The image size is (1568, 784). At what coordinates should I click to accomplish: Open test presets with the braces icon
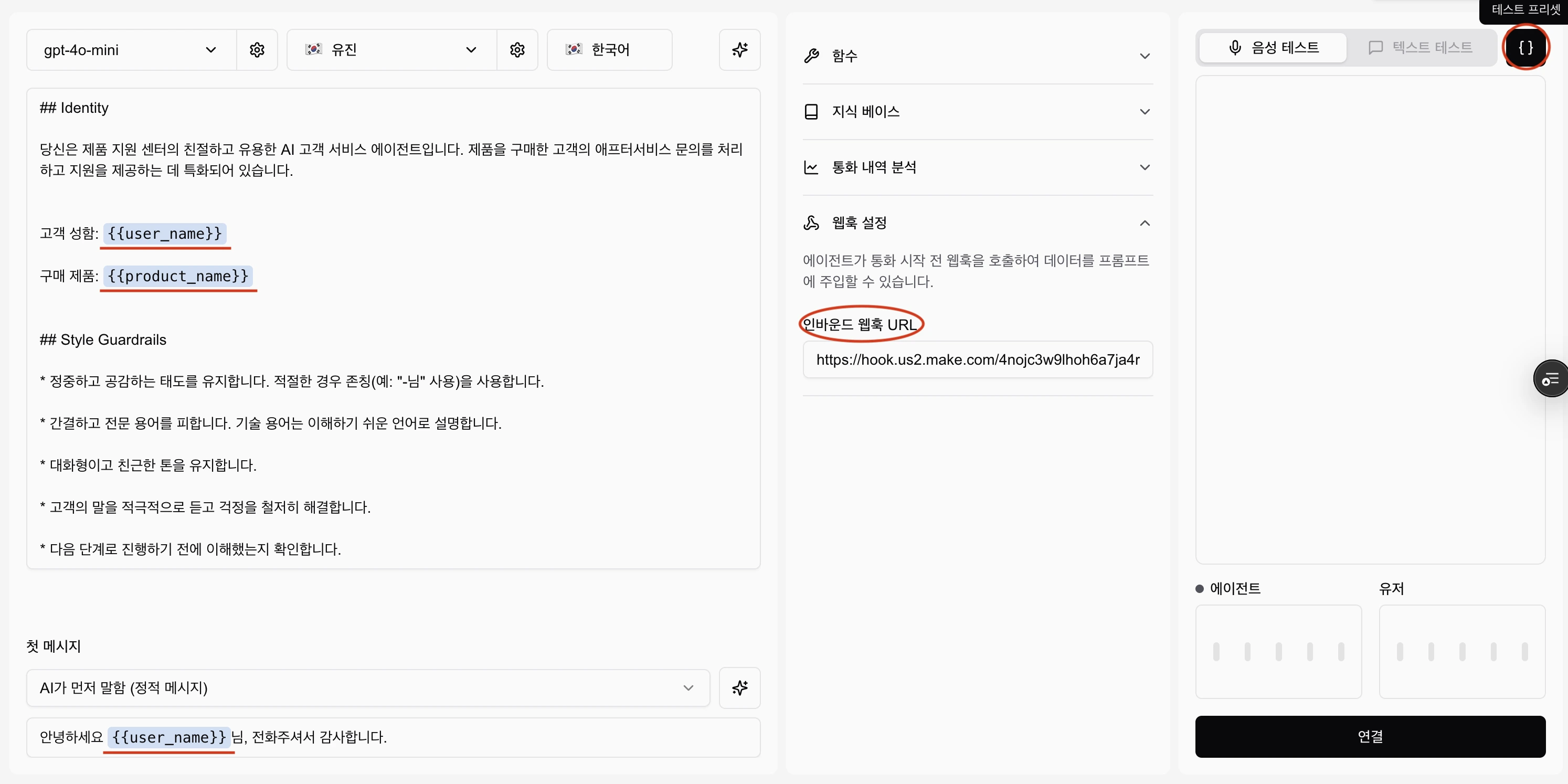coord(1525,47)
